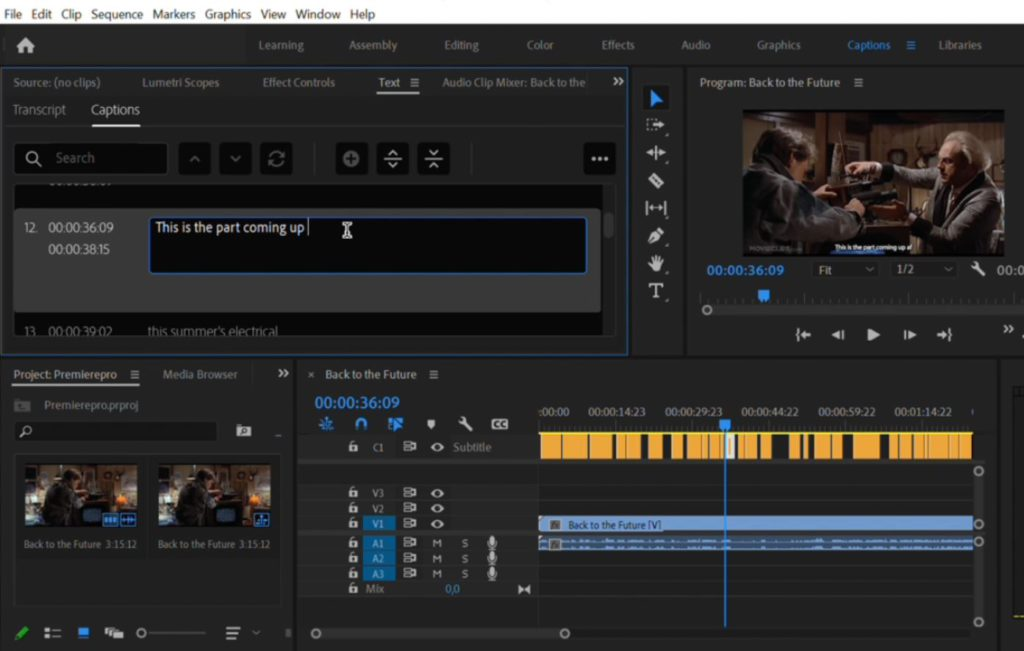
Task: Go to Out point button
Action: (x=944, y=335)
